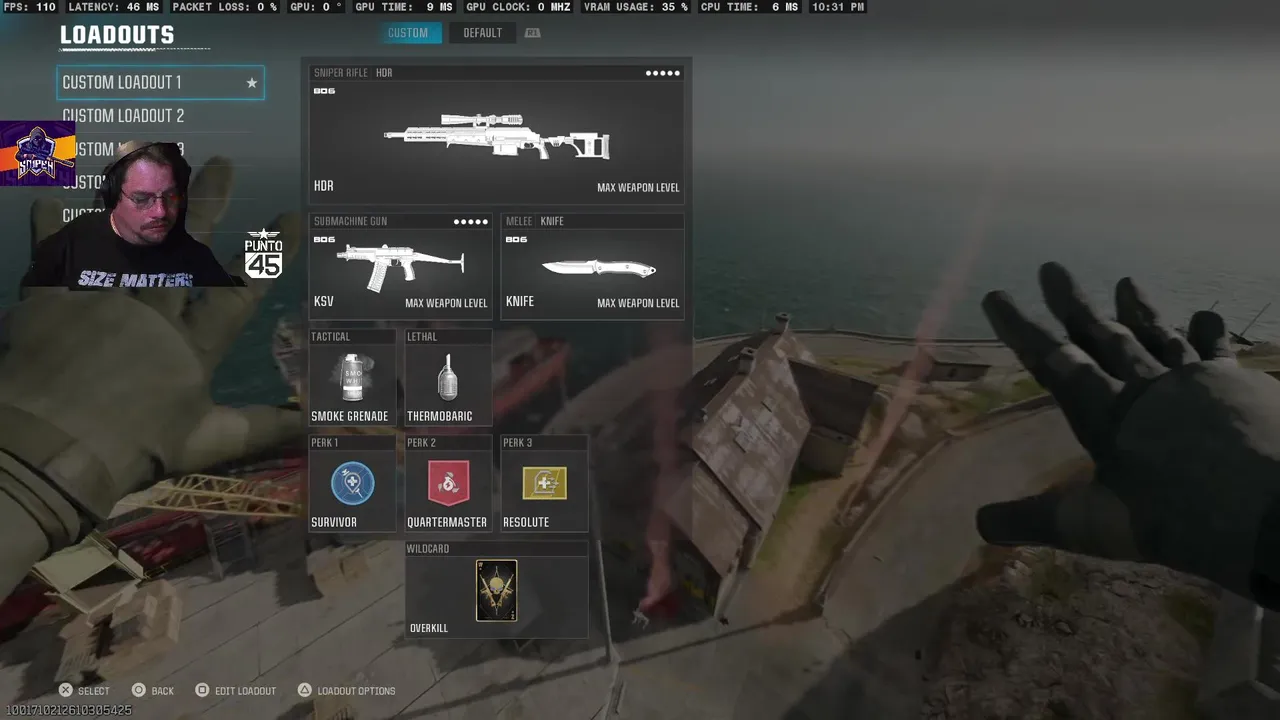This screenshot has width=1280, height=720.
Task: Open the Thermobaric lethal grenade icon
Action: coord(448,378)
